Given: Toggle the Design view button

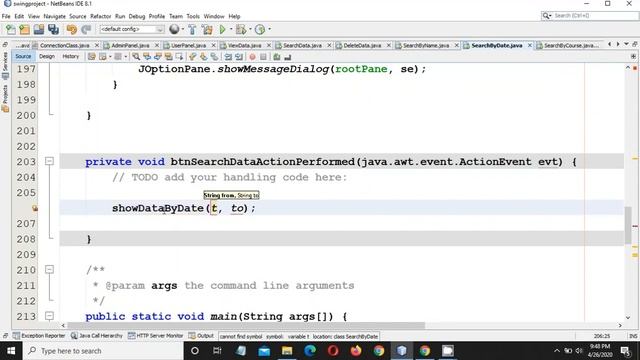Looking at the screenshot, I should pyautogui.click(x=47, y=56).
